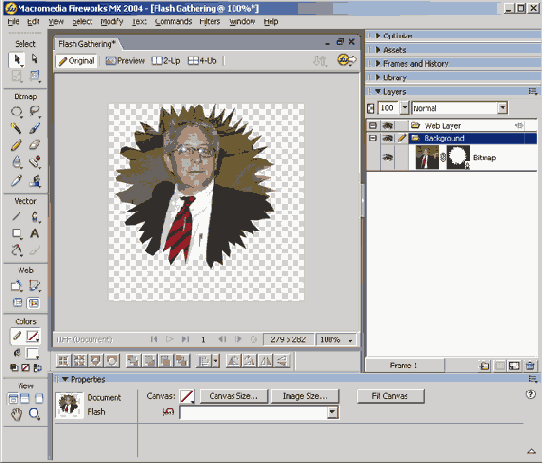Click the Quick Export Fireworks icon

pos(346,60)
